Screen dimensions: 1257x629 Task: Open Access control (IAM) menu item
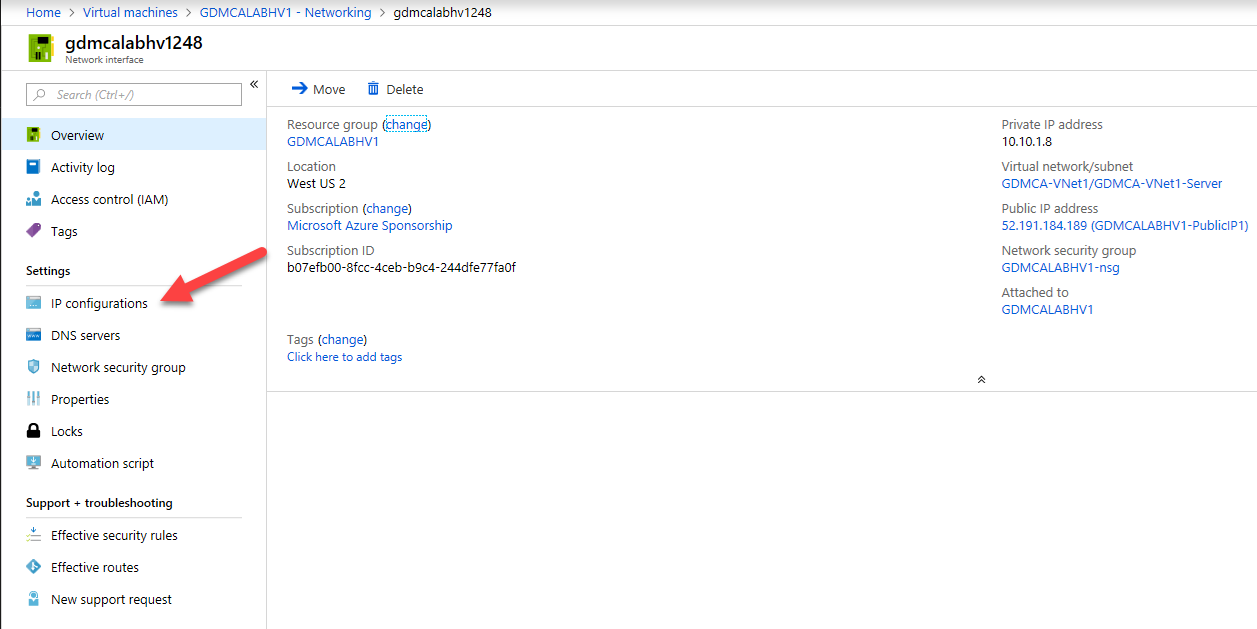point(133,199)
